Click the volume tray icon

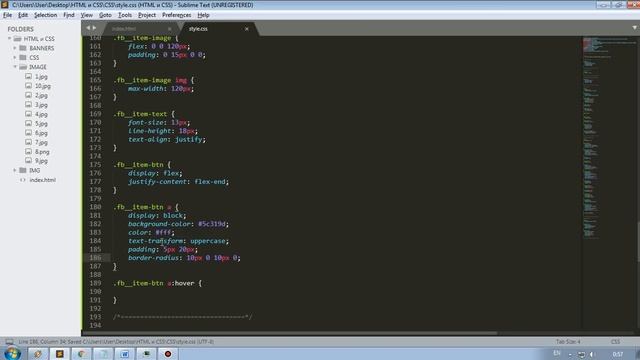click(x=592, y=354)
